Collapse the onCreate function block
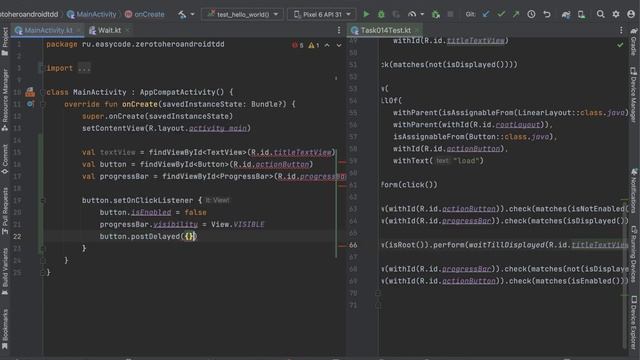Image resolution: width=640 pixels, height=360 pixels. 43,104
